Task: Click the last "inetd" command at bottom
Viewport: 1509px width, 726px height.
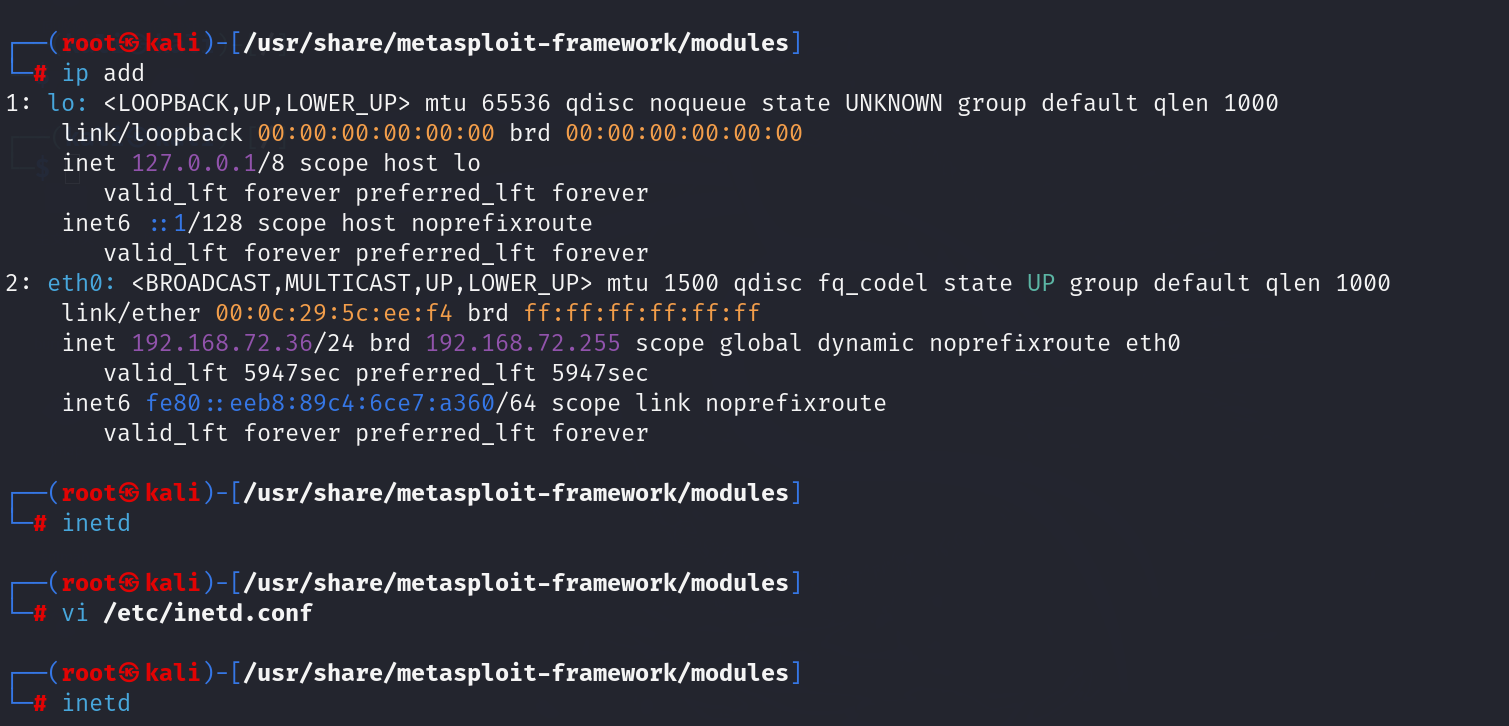Action: (96, 703)
